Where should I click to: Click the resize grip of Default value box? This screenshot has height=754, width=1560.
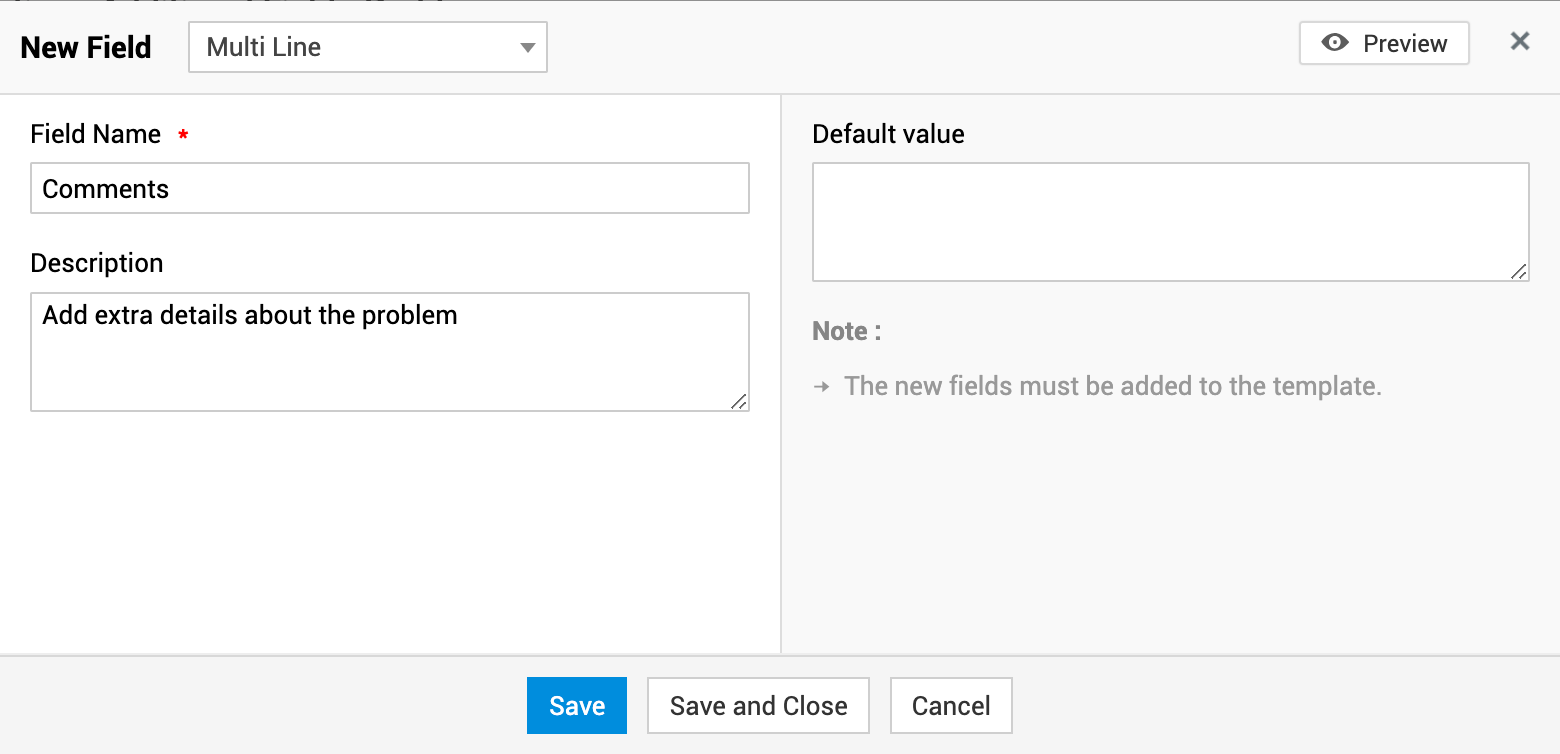pos(1518,271)
